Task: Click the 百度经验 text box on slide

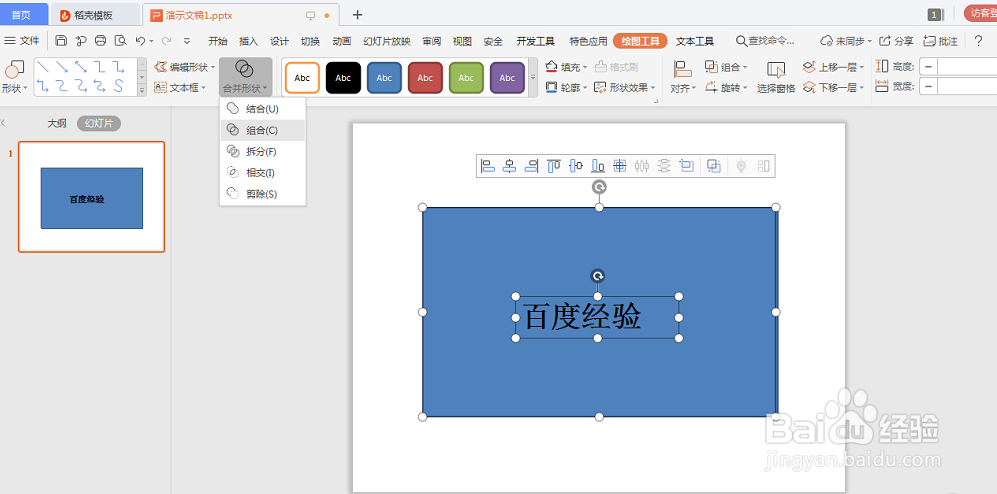Action: pyautogui.click(x=597, y=317)
